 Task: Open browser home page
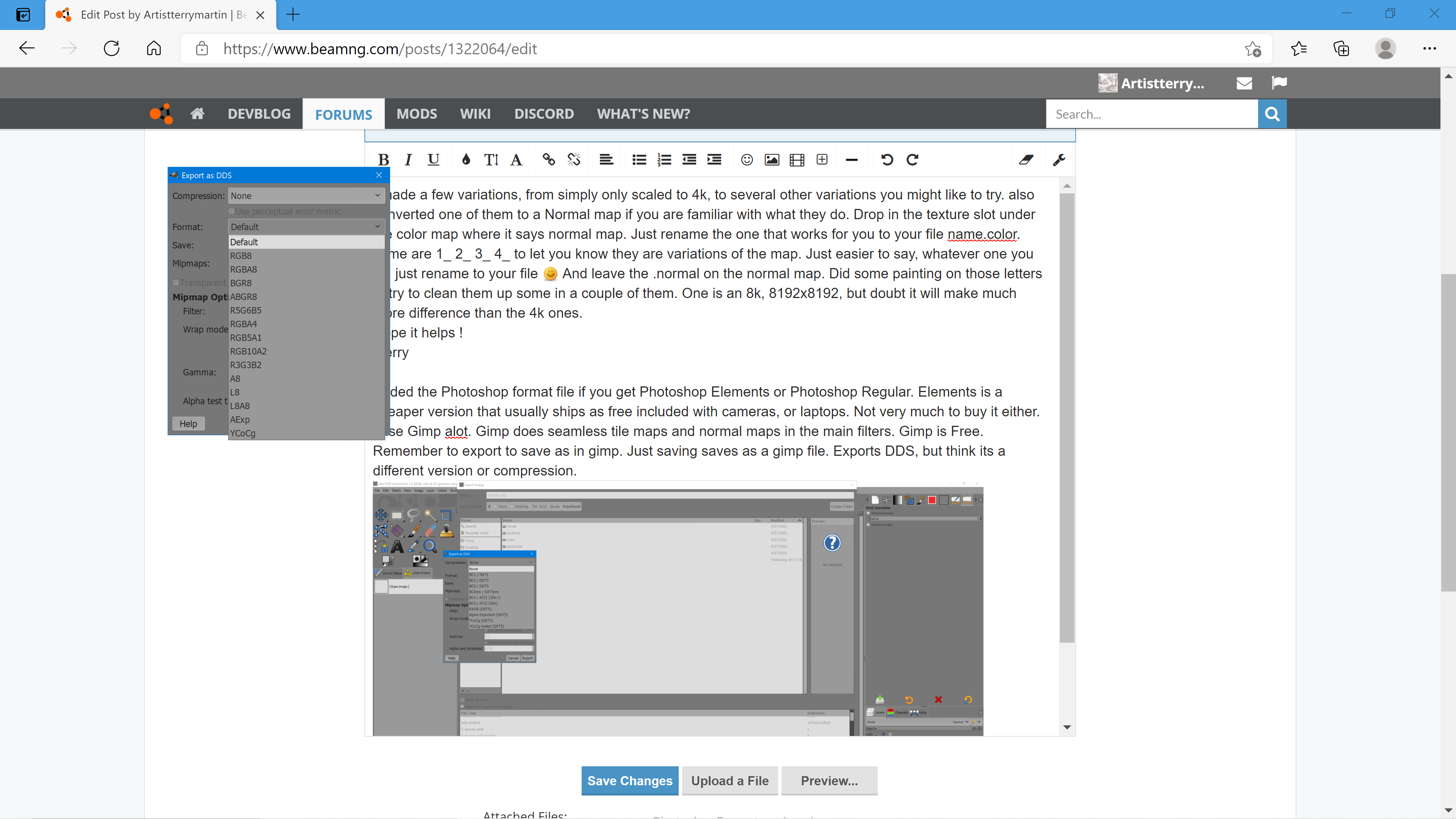[x=154, y=49]
